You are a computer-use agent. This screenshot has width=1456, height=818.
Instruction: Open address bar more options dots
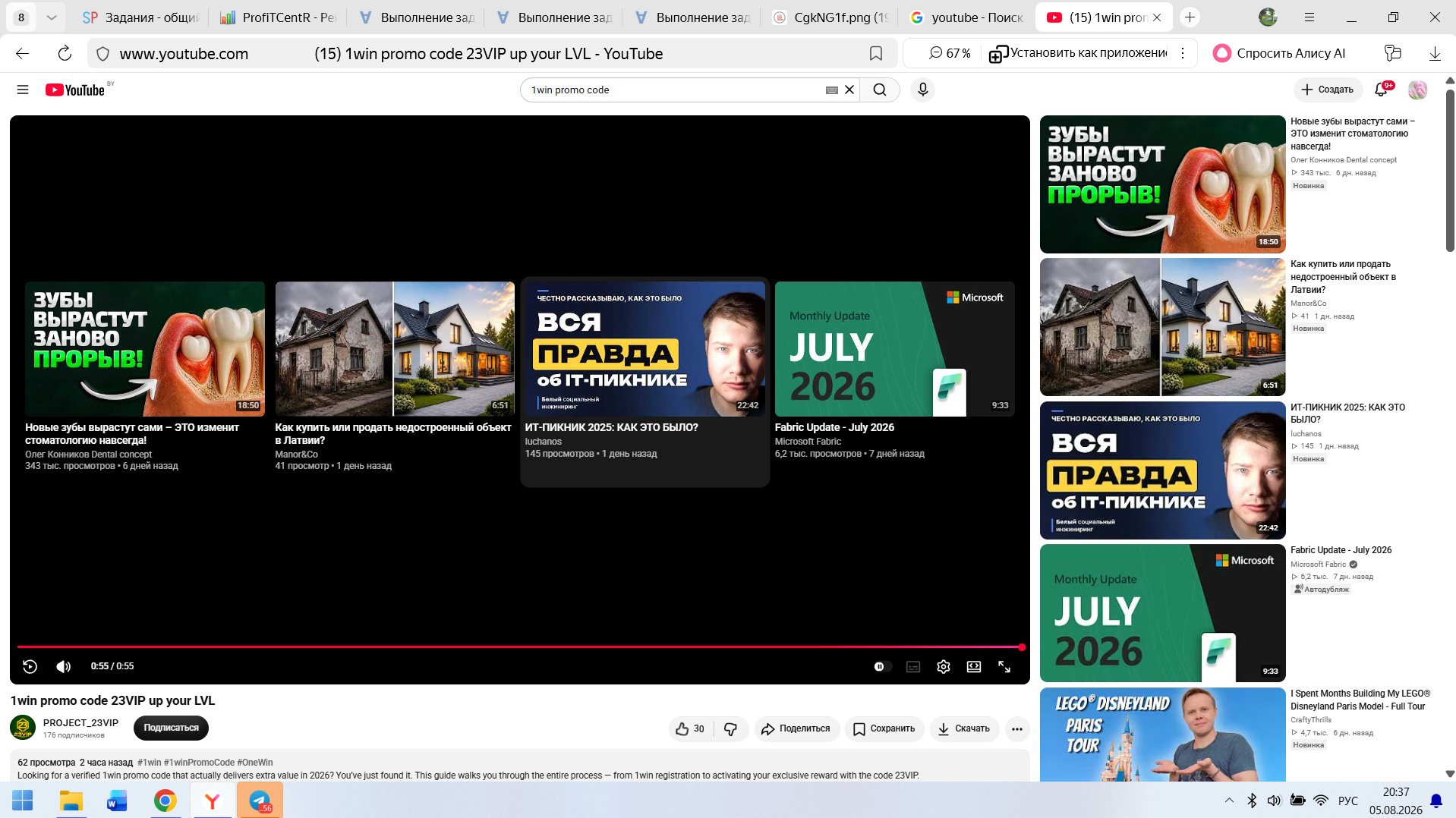(x=1183, y=53)
